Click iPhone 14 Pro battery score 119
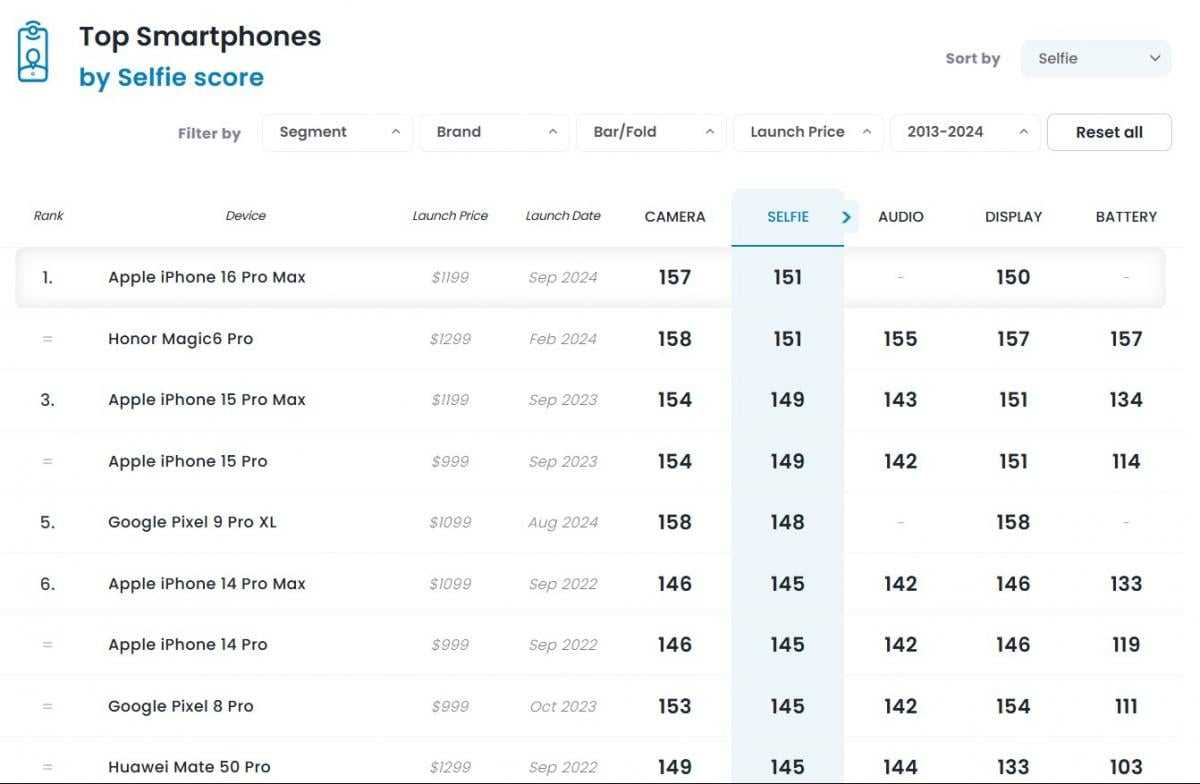The image size is (1200, 784). (1126, 645)
